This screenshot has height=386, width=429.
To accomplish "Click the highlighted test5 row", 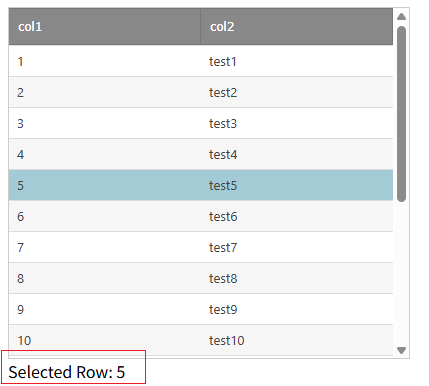I will [201, 185].
